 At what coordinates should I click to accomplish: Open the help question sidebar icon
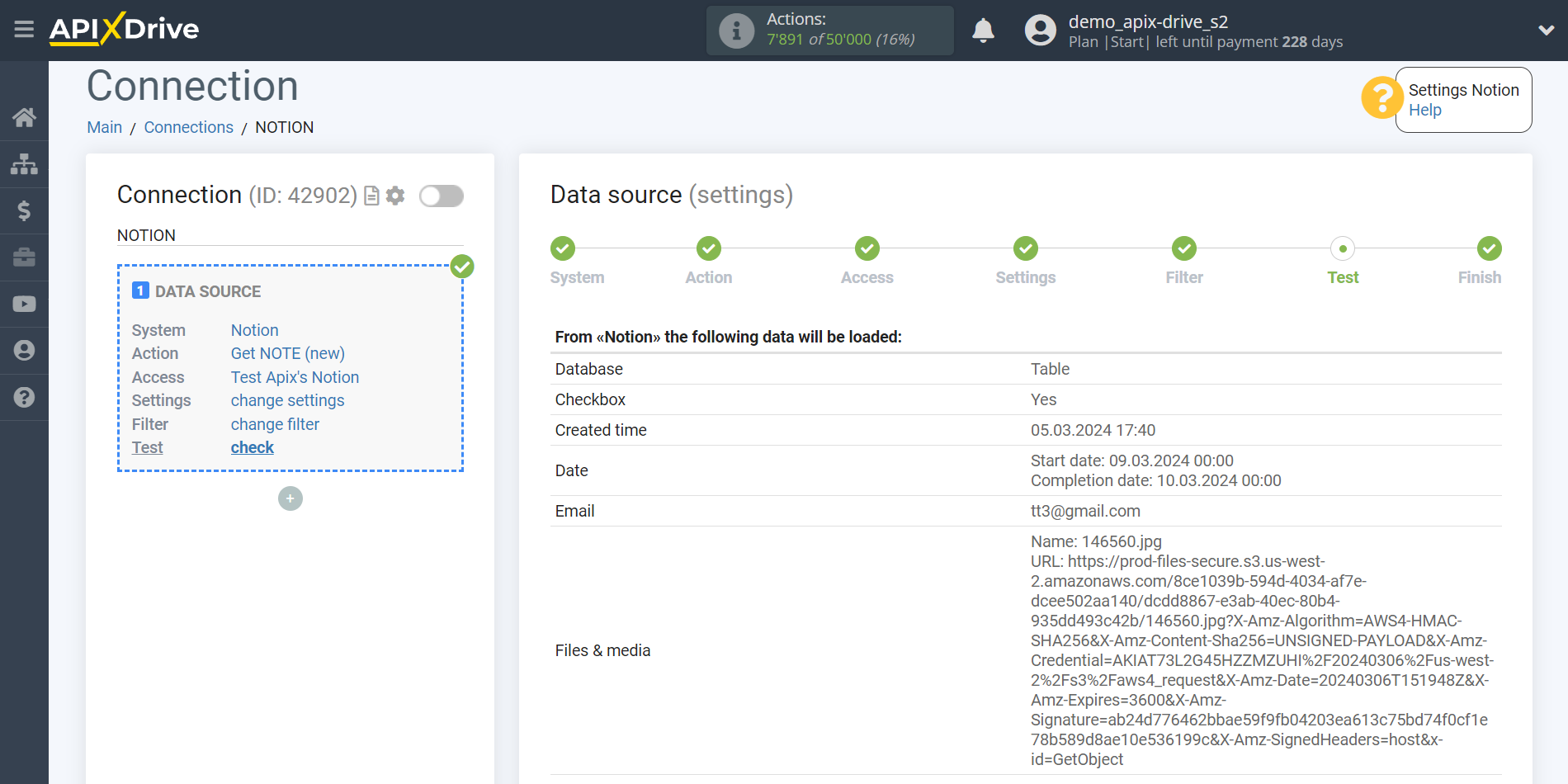pos(24,397)
